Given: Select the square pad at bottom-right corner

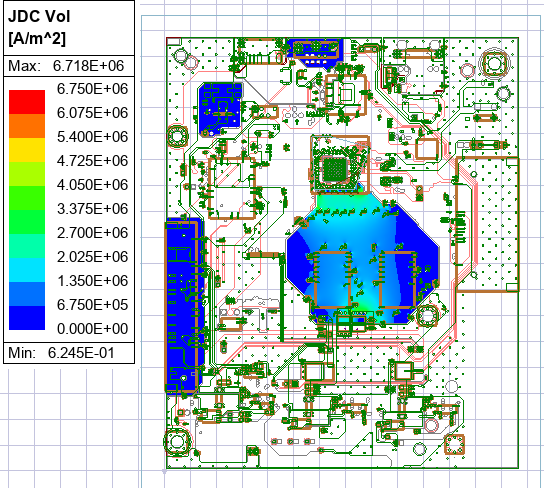Looking at the screenshot, I should 454,444.
